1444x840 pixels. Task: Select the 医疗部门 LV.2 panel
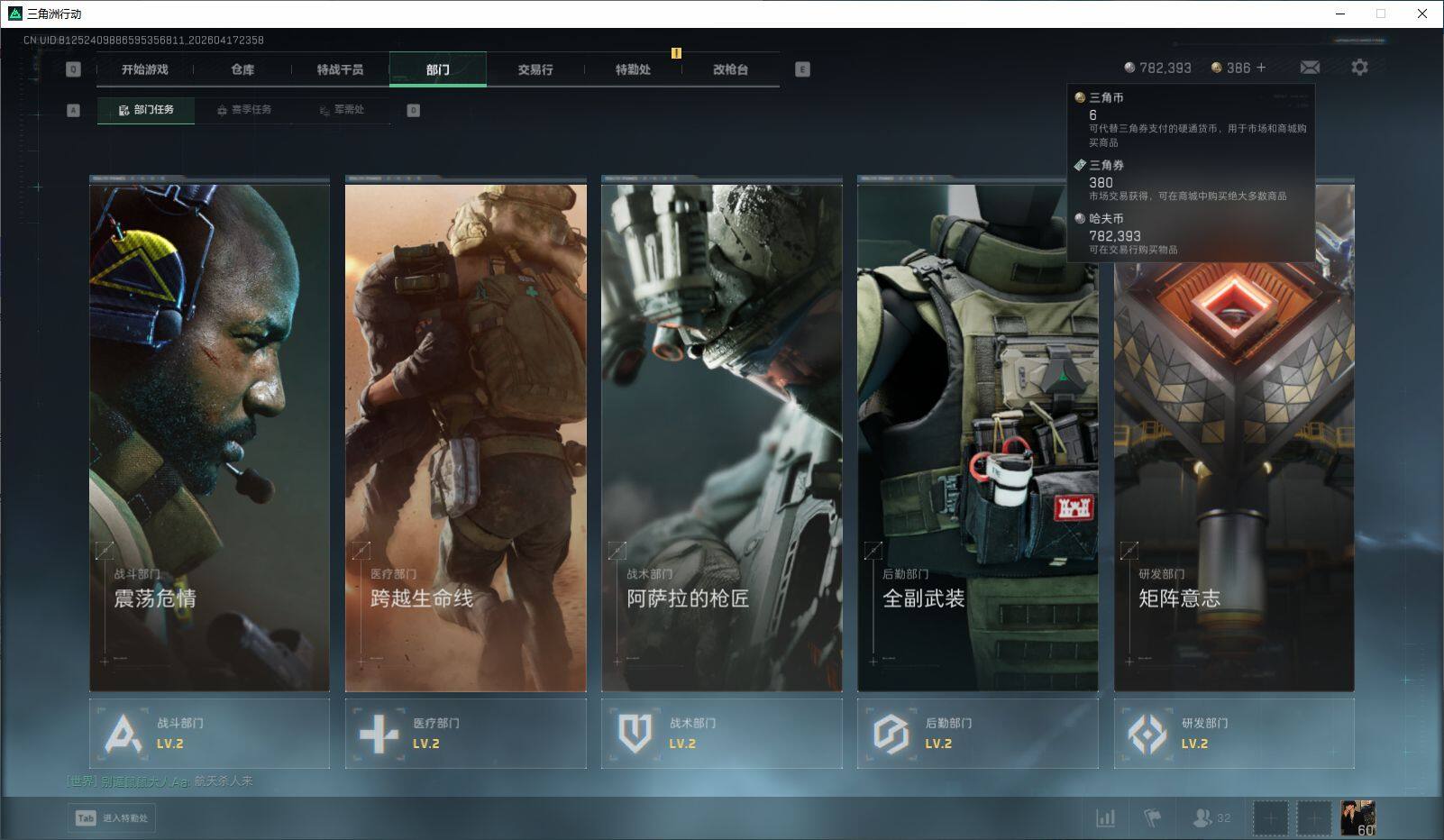pyautogui.click(x=466, y=734)
